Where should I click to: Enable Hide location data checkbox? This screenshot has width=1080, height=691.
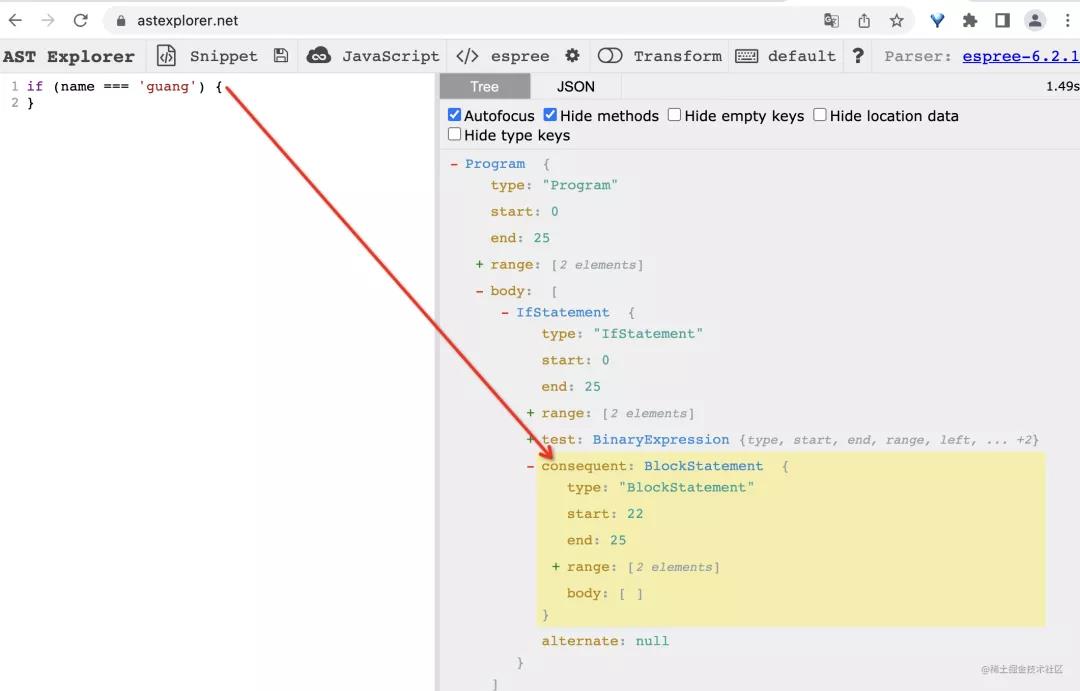tap(820, 115)
